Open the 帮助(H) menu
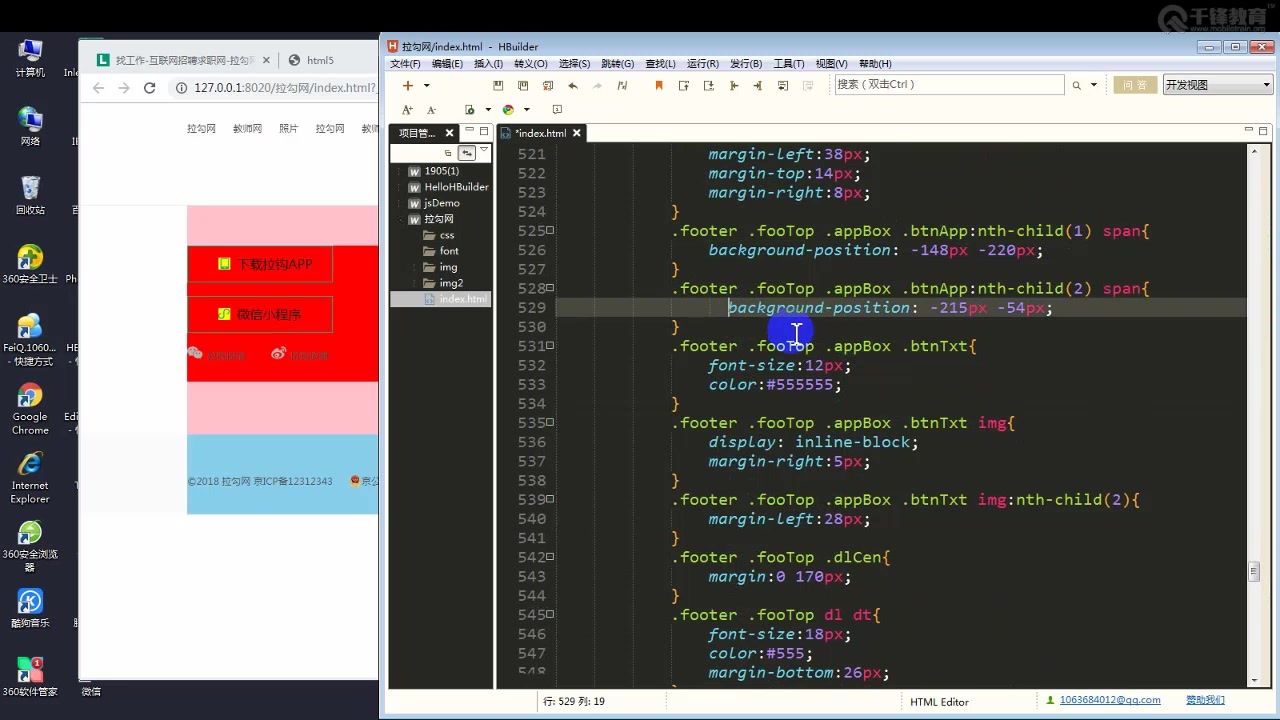Screen dimensions: 1280x720 (875, 64)
